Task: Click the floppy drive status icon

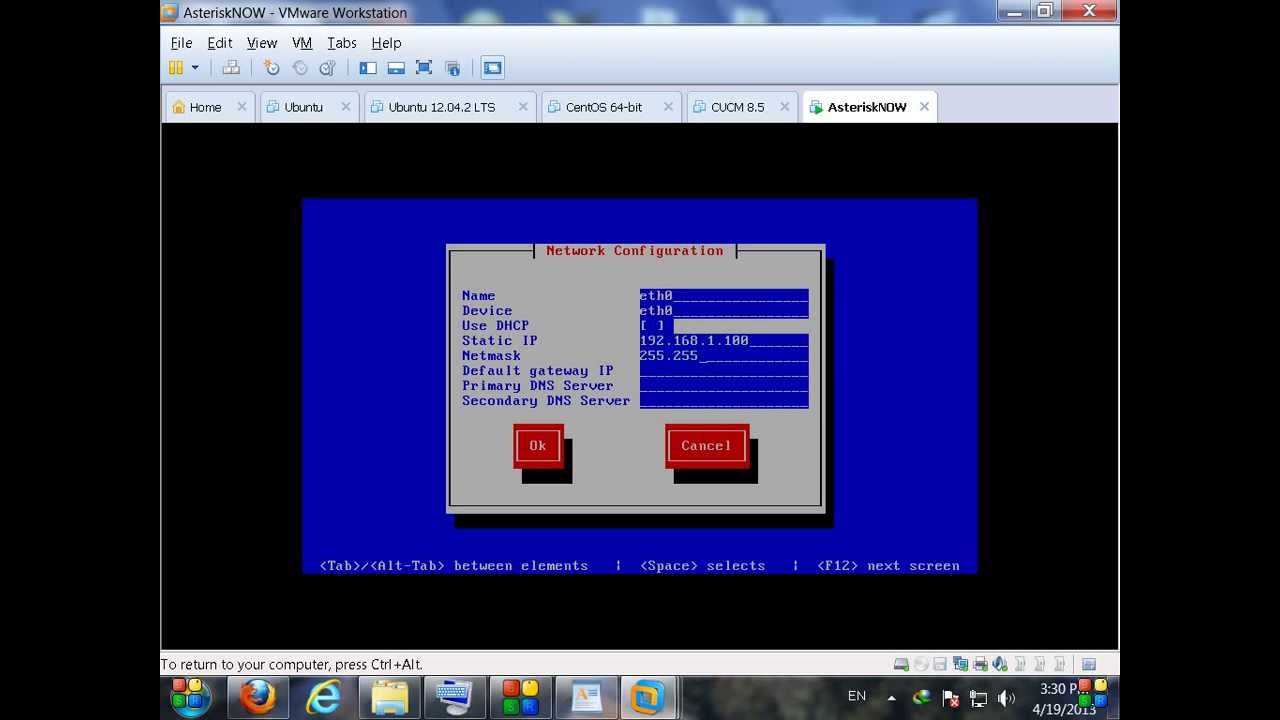Action: pos(941,664)
